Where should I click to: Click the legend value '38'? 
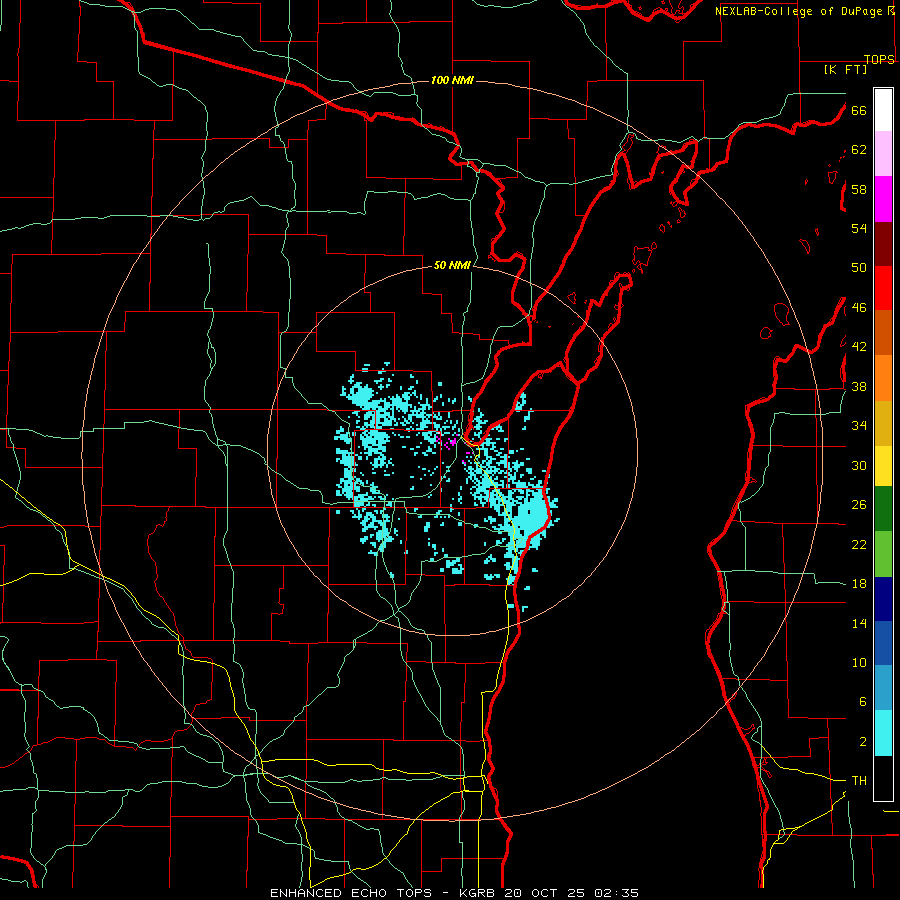(x=859, y=387)
